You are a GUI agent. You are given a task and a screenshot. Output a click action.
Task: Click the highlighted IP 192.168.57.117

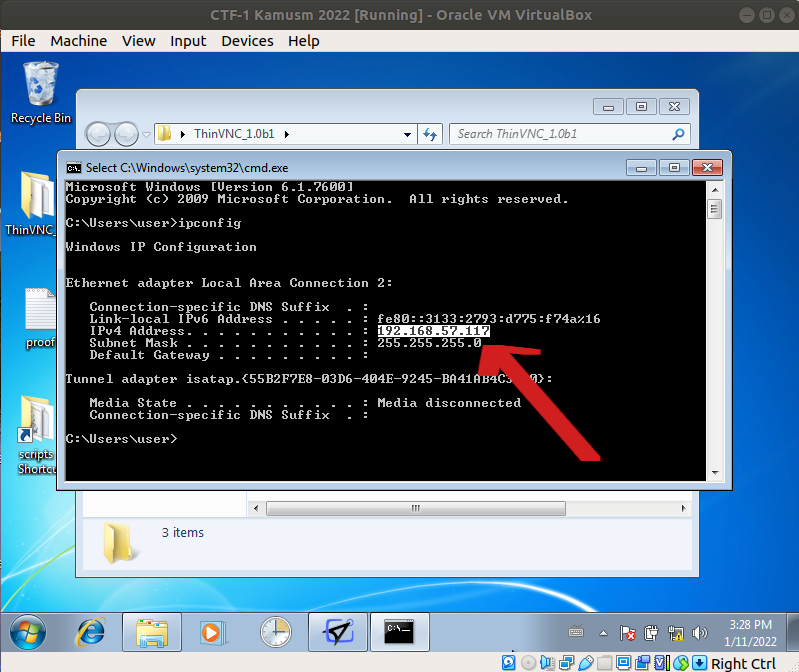pos(433,331)
